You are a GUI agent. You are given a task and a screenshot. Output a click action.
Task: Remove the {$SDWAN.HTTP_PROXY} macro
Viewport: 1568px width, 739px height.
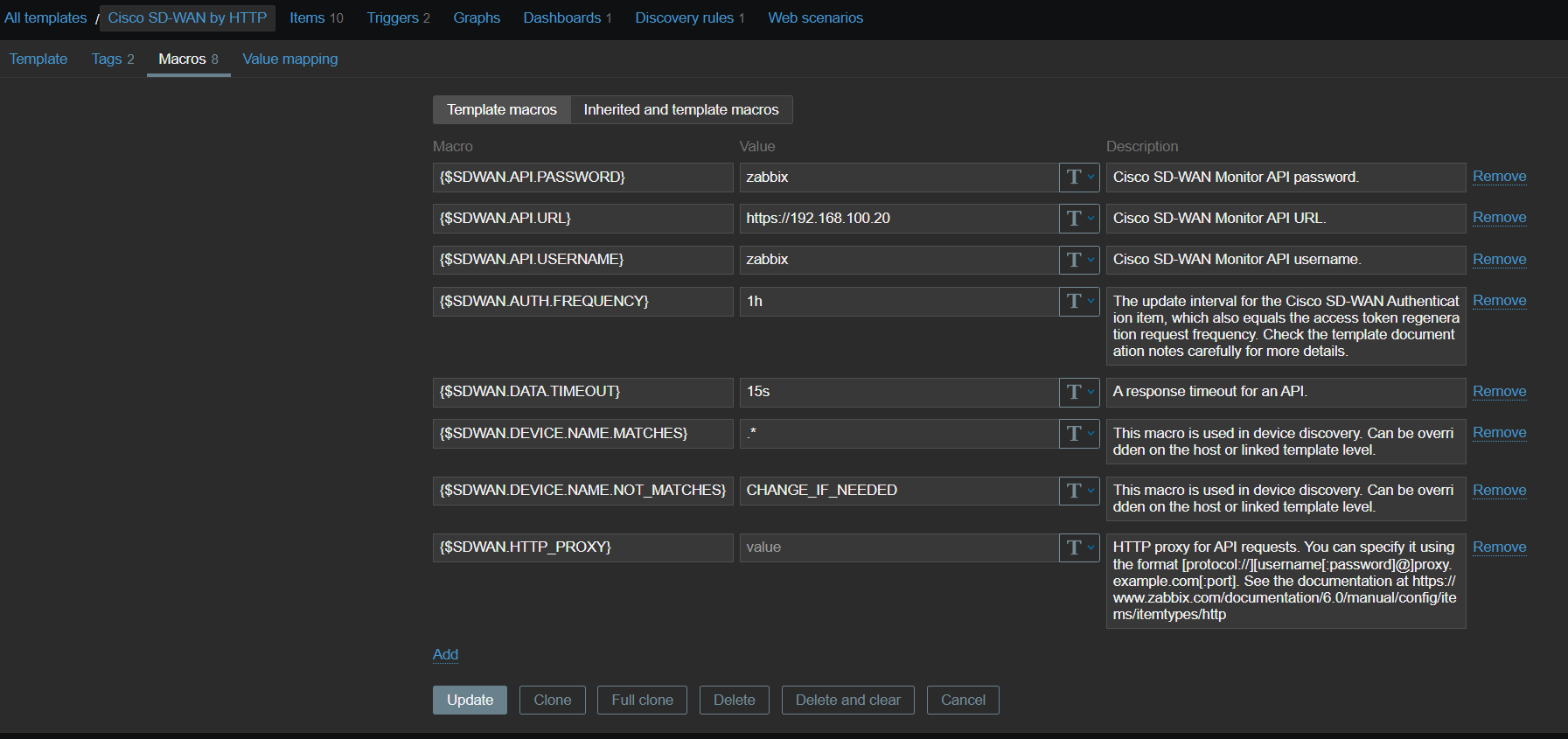[1500, 547]
